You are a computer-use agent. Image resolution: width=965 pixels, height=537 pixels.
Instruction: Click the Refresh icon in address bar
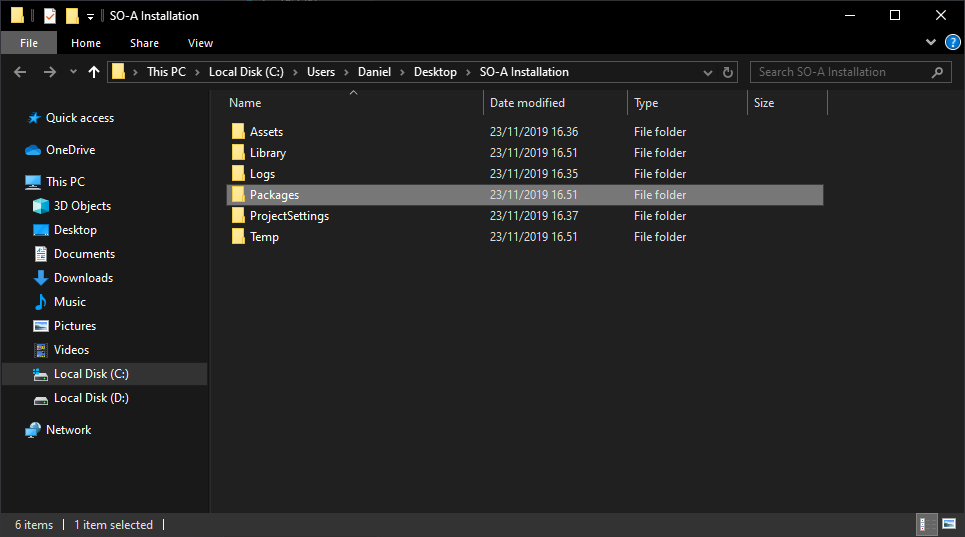pyautogui.click(x=727, y=72)
